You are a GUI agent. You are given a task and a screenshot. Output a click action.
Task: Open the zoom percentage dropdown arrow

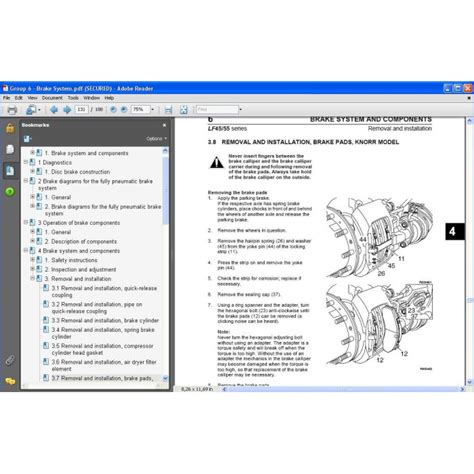pyautogui.click(x=153, y=109)
